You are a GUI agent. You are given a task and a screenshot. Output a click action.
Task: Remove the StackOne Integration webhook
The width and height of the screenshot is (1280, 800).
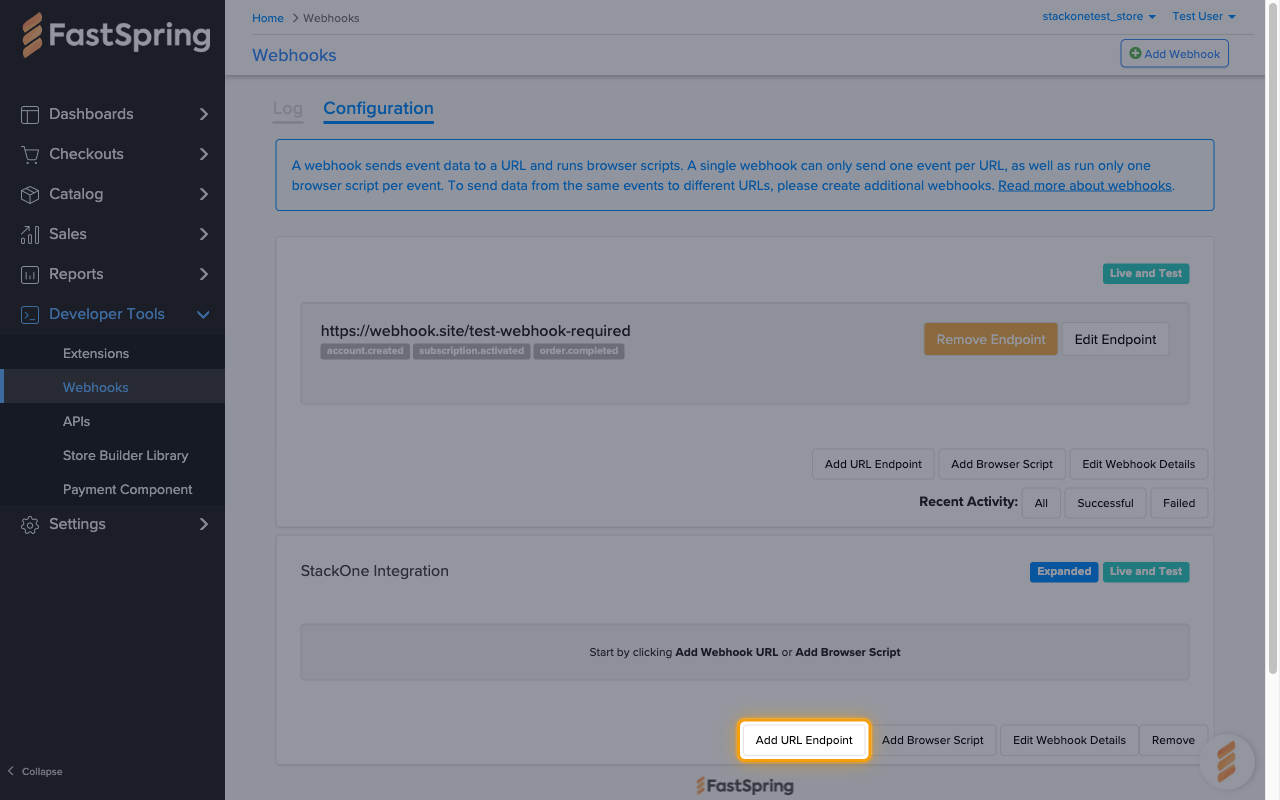tap(1173, 740)
